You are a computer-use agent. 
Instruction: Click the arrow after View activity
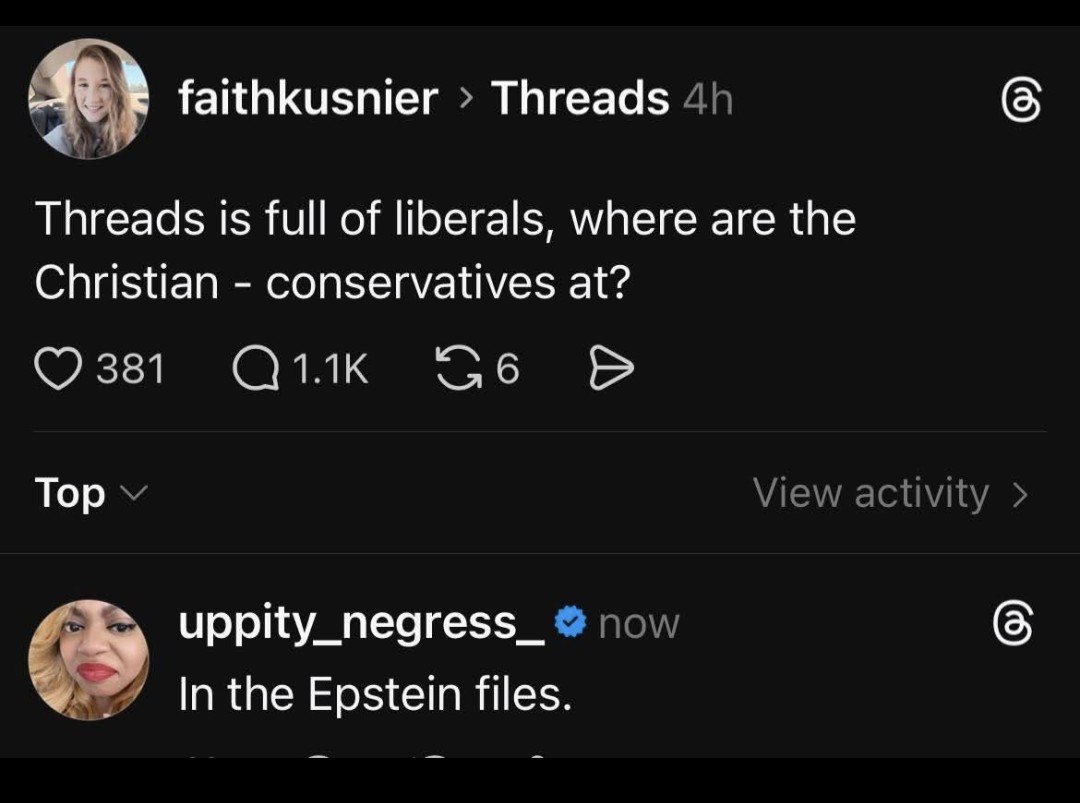(x=1019, y=494)
